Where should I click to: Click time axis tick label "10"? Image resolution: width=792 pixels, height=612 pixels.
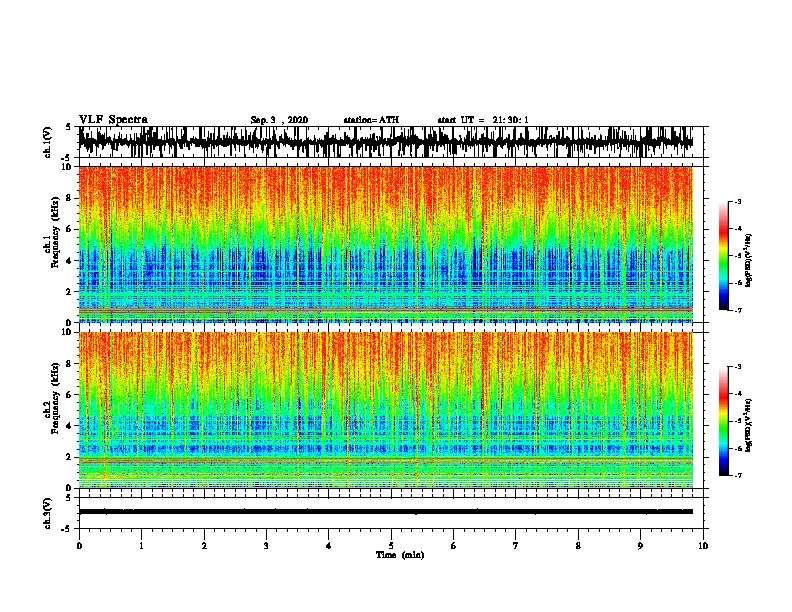point(703,546)
